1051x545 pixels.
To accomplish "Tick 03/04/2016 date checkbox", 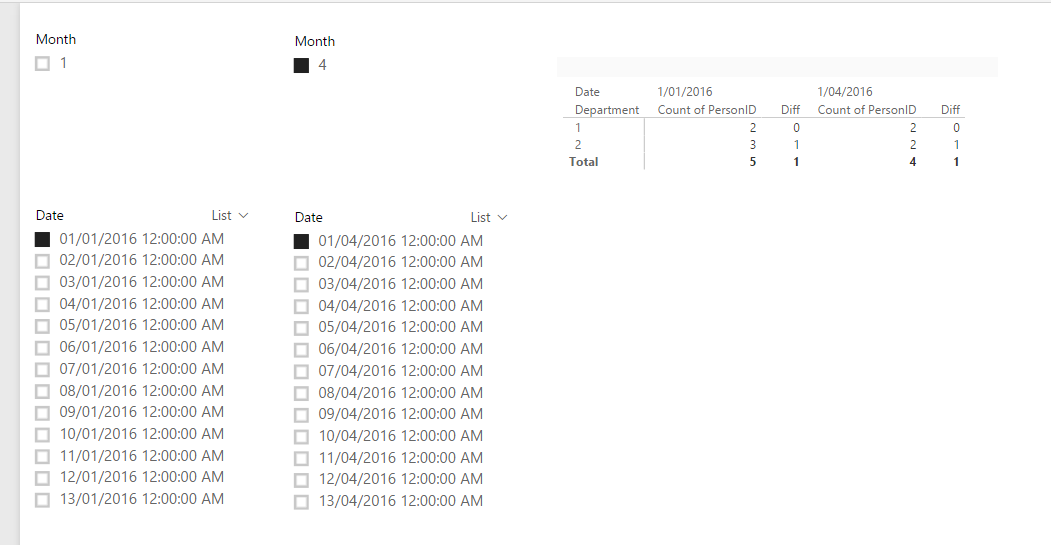I will point(302,285).
